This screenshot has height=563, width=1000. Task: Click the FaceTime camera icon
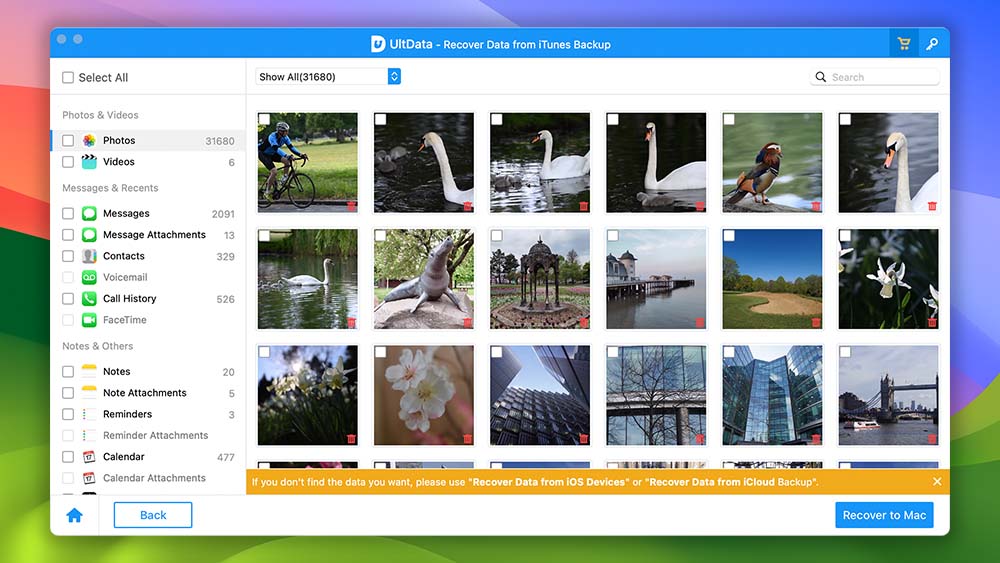pos(89,320)
